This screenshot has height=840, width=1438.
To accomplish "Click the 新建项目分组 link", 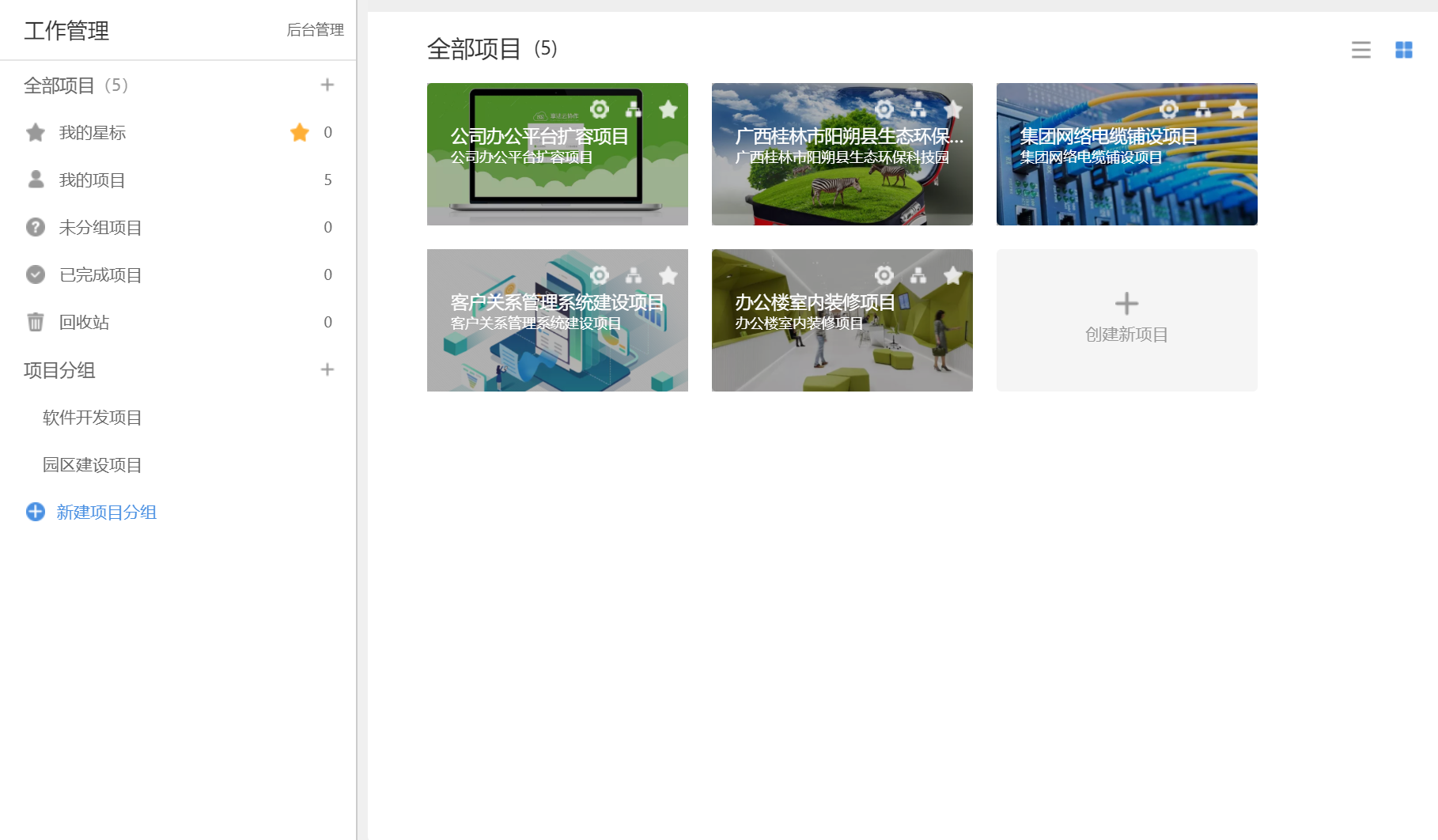I will 107,513.
